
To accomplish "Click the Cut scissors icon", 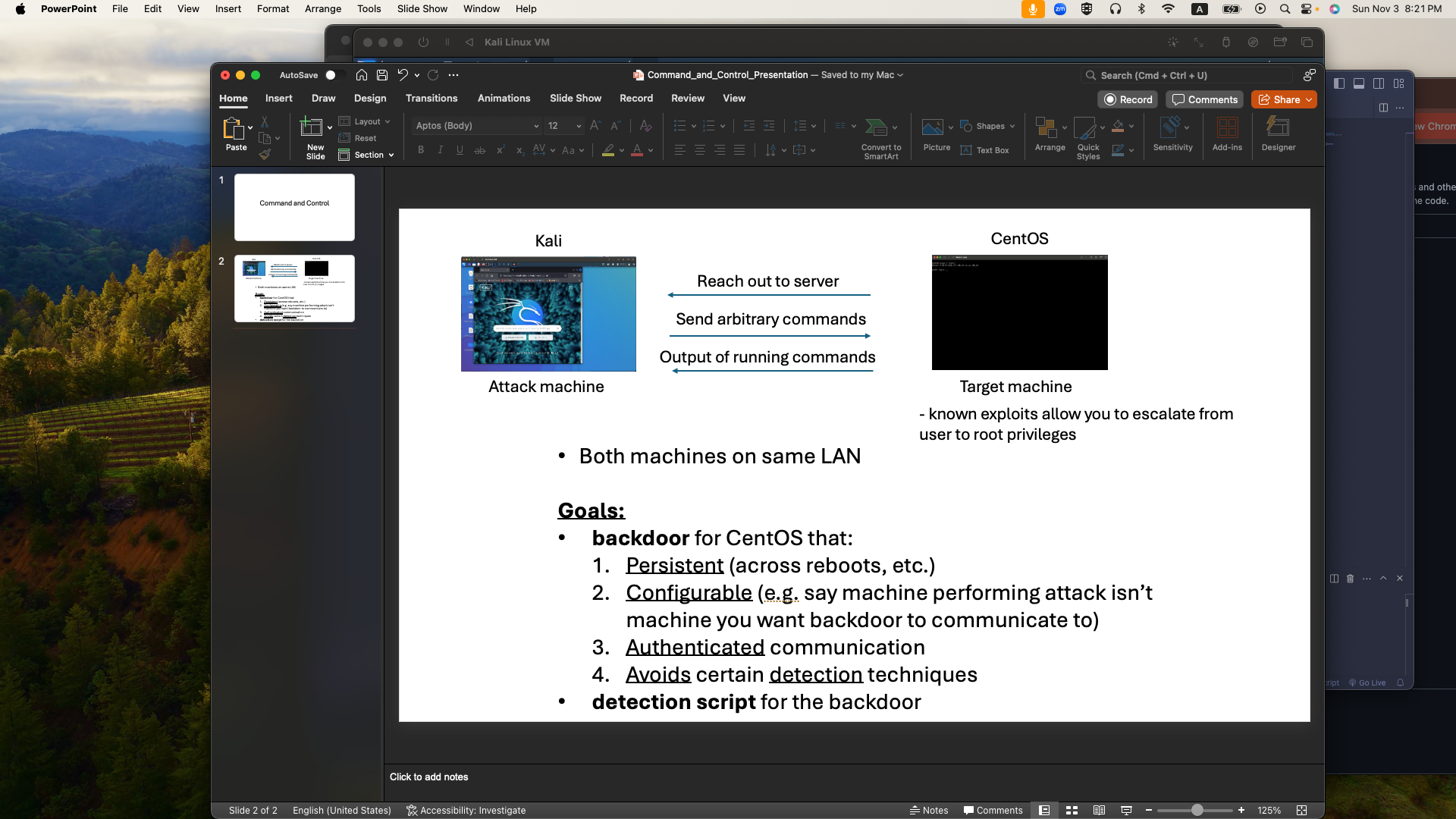I will (x=265, y=121).
